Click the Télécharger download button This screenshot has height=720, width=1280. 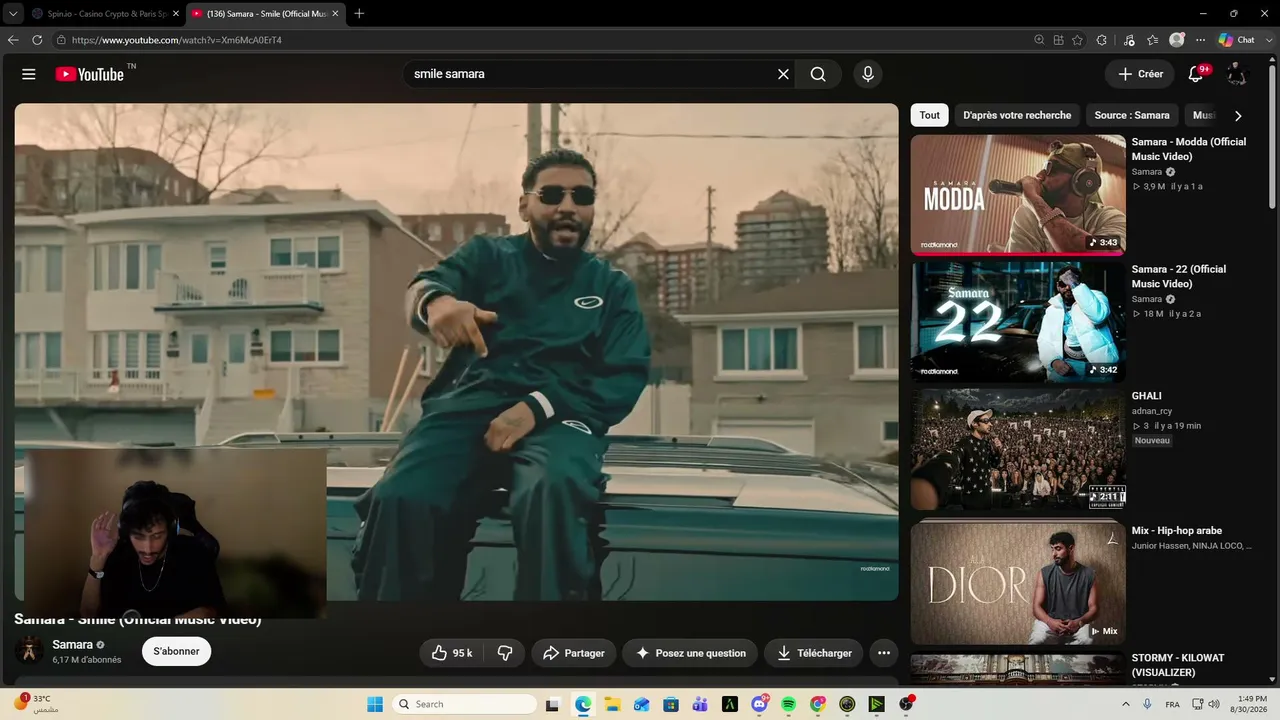pyautogui.click(x=814, y=653)
